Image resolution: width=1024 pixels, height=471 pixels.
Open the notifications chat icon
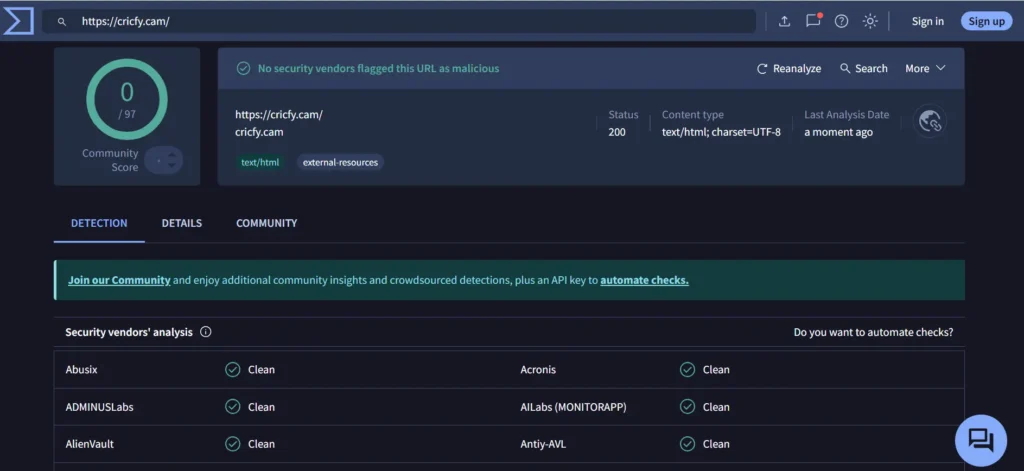click(x=813, y=21)
